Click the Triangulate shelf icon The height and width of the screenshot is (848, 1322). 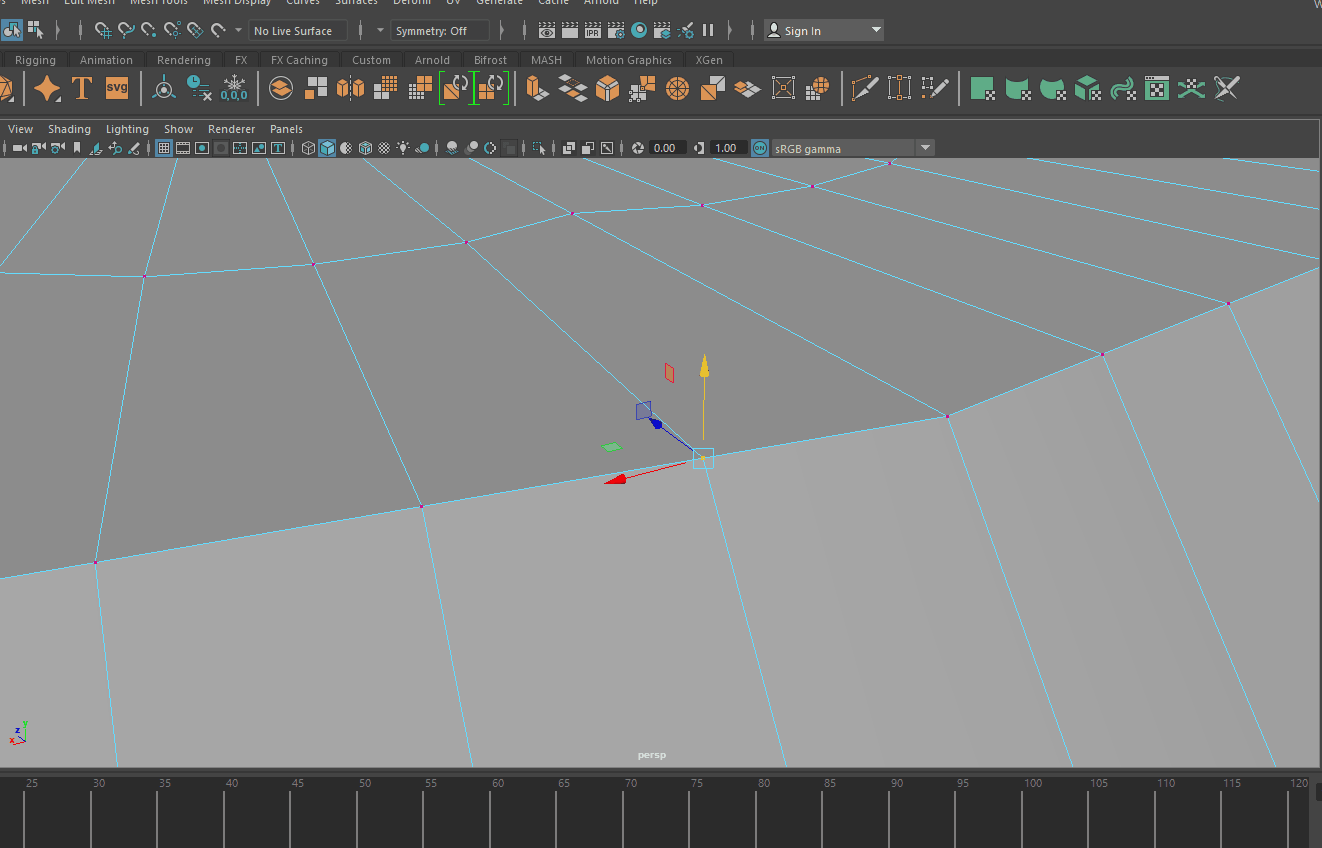pos(712,88)
